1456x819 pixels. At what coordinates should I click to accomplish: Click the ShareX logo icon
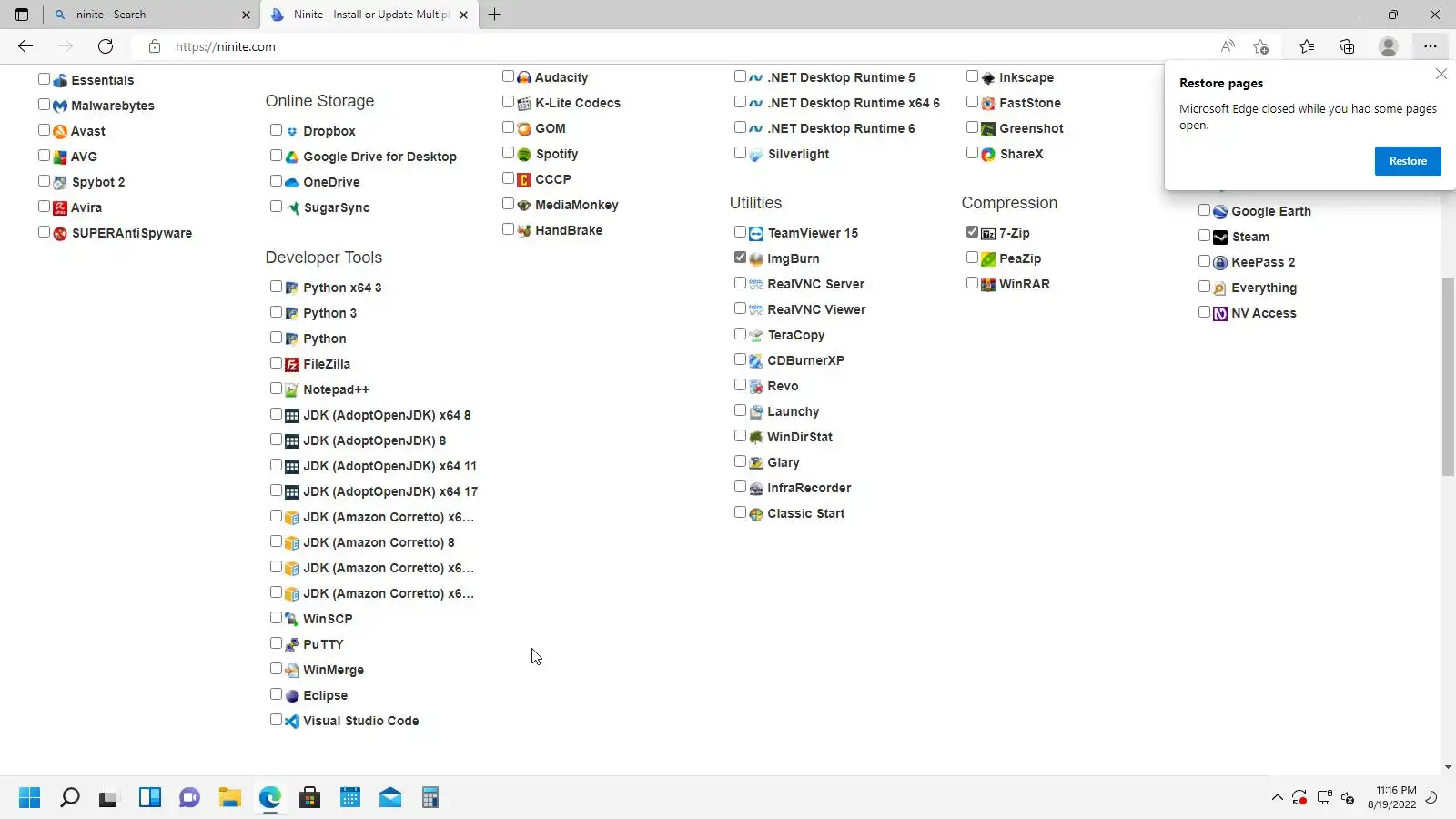tap(988, 154)
